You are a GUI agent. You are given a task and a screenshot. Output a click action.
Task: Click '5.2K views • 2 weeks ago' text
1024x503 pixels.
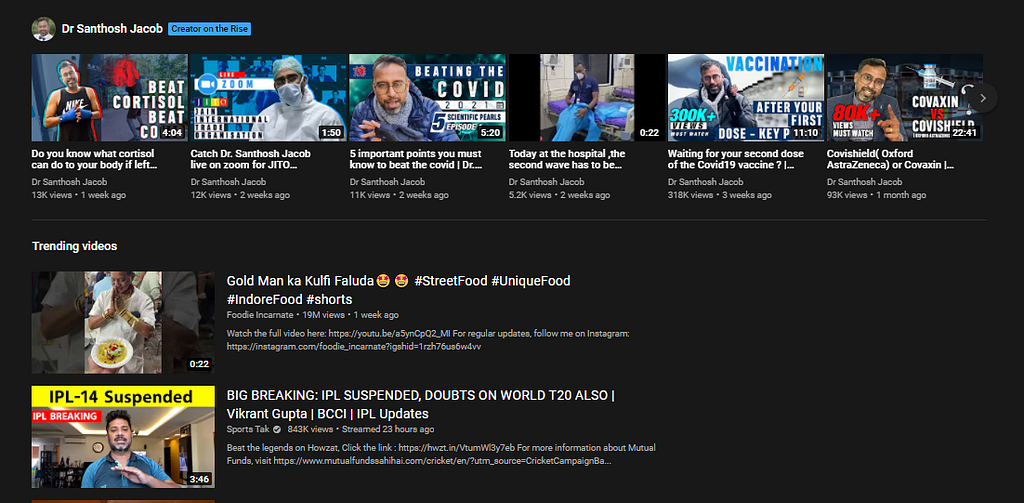point(560,195)
